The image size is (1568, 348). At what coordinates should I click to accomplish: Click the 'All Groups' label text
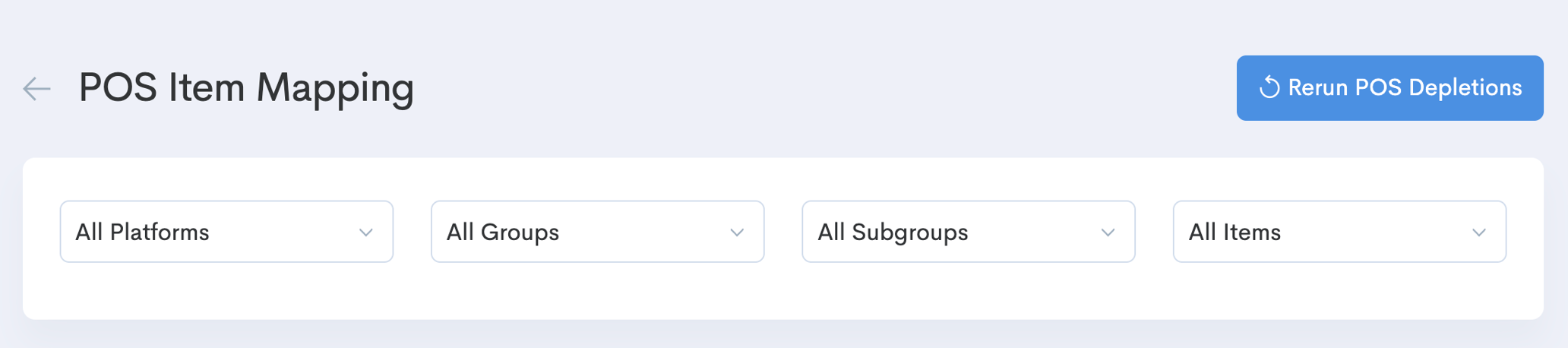tap(502, 233)
